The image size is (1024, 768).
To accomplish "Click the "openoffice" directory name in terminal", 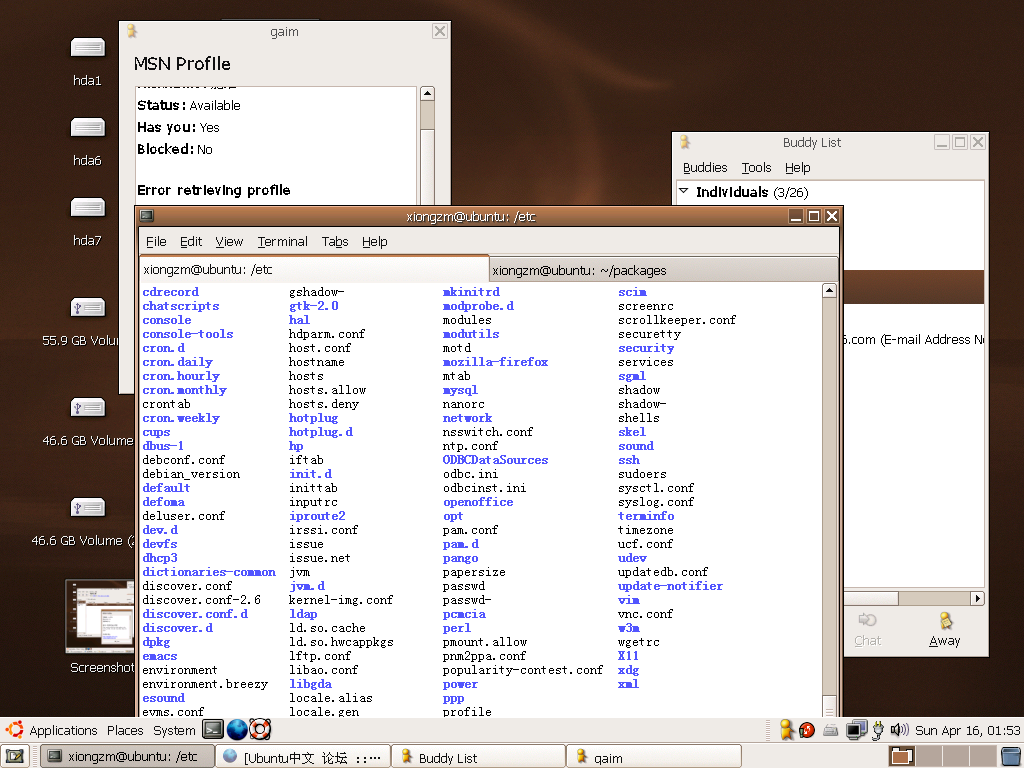I will (x=478, y=502).
